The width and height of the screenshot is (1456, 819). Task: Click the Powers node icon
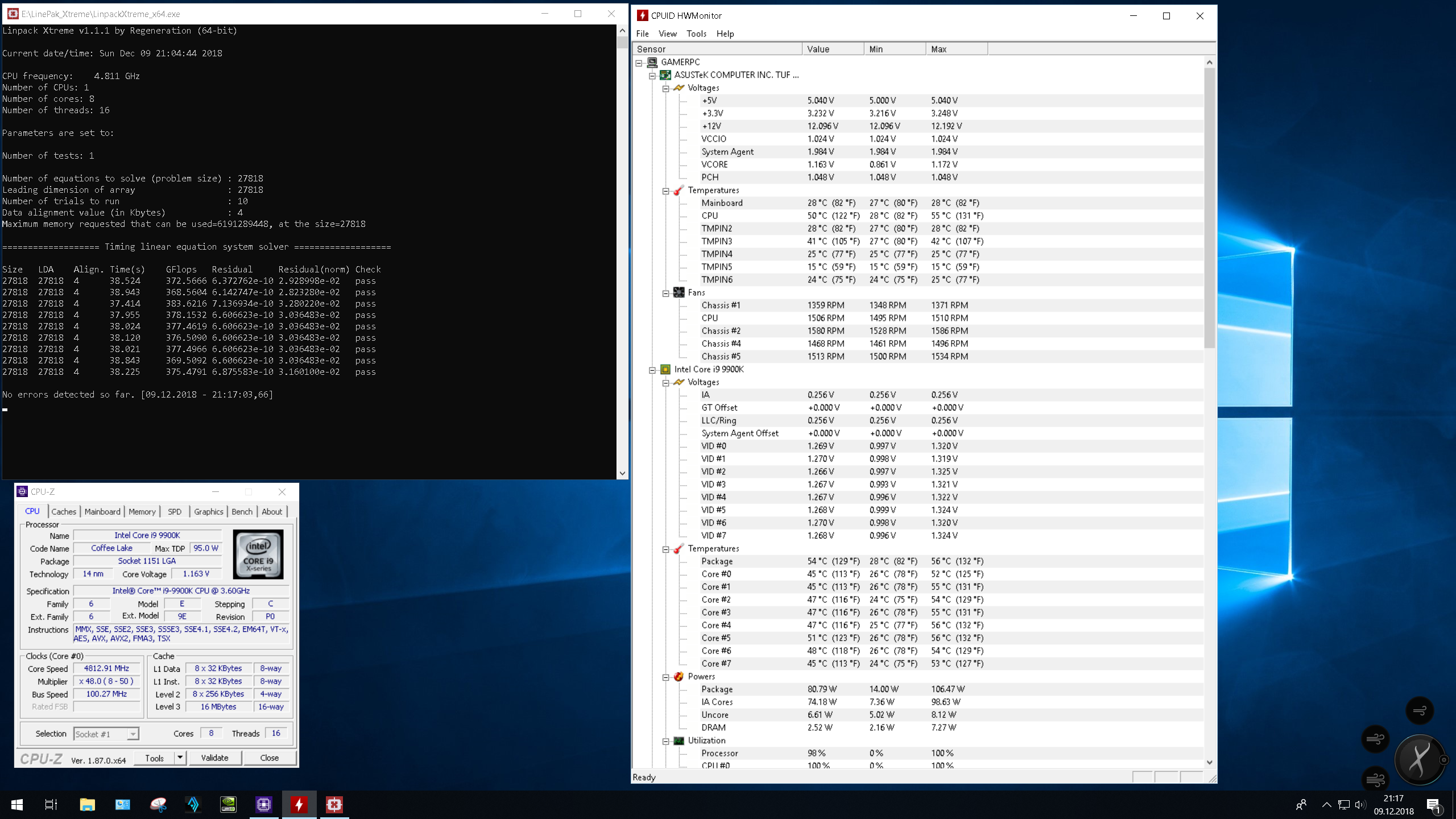pyautogui.click(x=679, y=676)
